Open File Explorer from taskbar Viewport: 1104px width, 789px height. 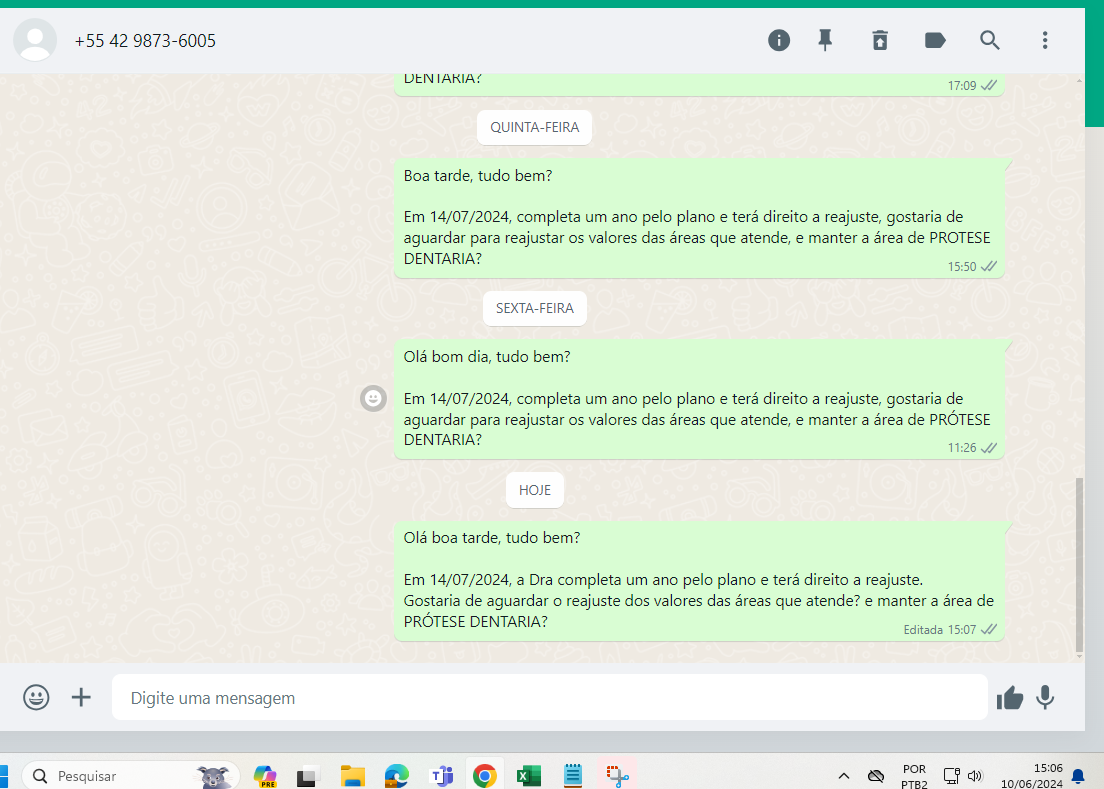(352, 776)
